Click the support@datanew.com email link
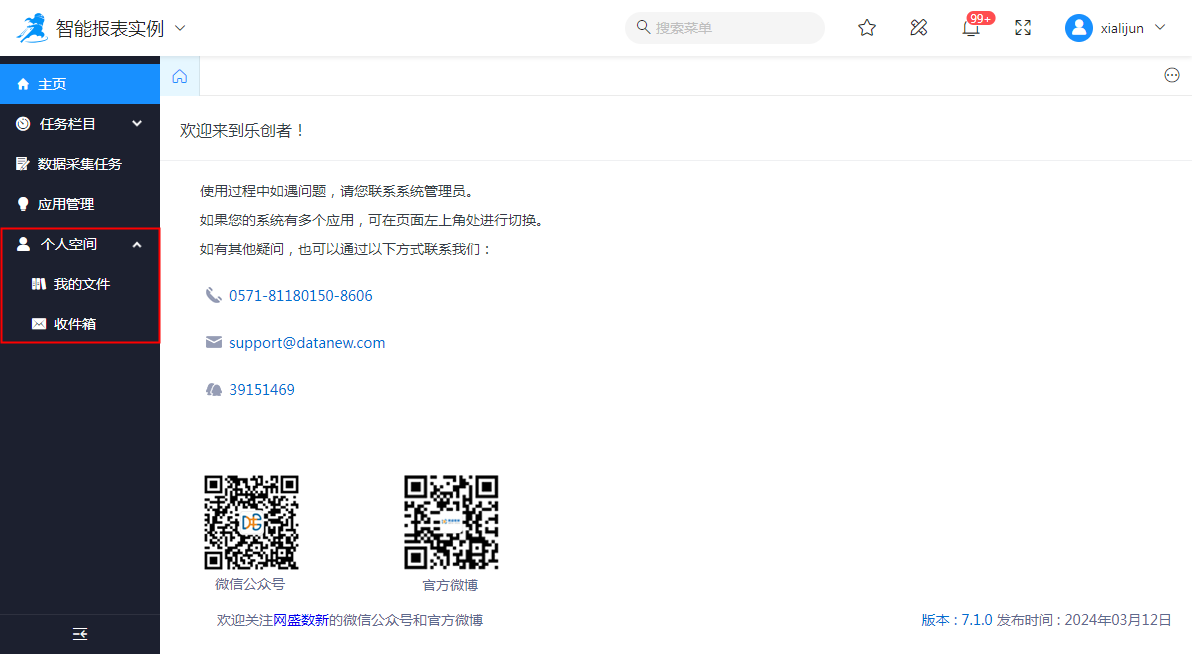The width and height of the screenshot is (1192, 654). 307,343
